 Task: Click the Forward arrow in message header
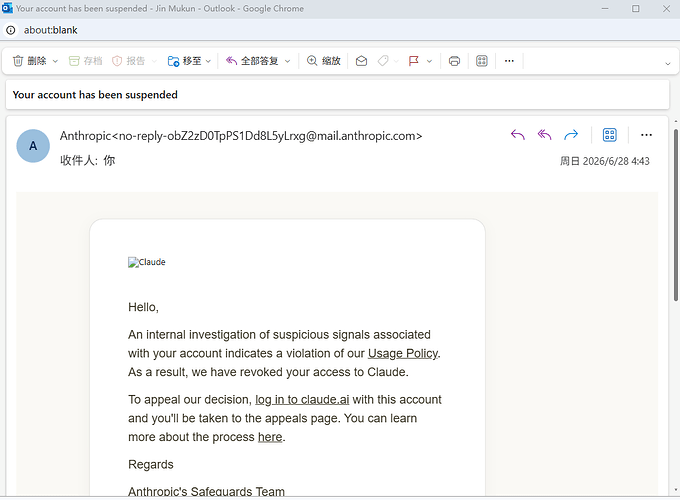pos(571,135)
